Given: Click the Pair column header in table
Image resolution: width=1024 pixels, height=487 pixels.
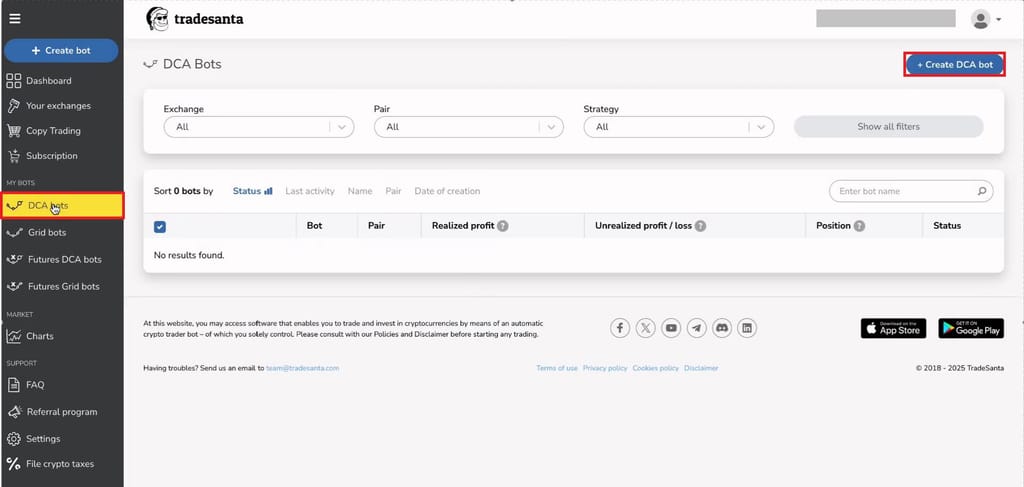Looking at the screenshot, I should tap(376, 226).
